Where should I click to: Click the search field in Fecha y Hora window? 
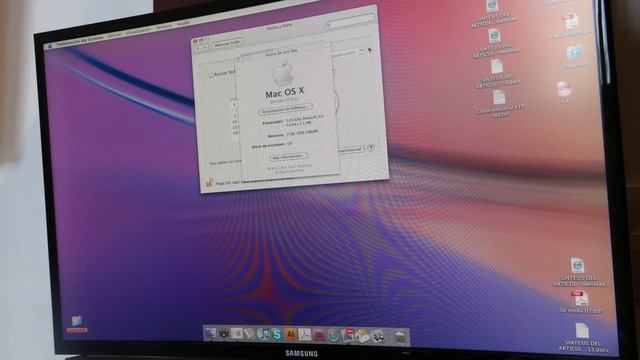pos(349,22)
